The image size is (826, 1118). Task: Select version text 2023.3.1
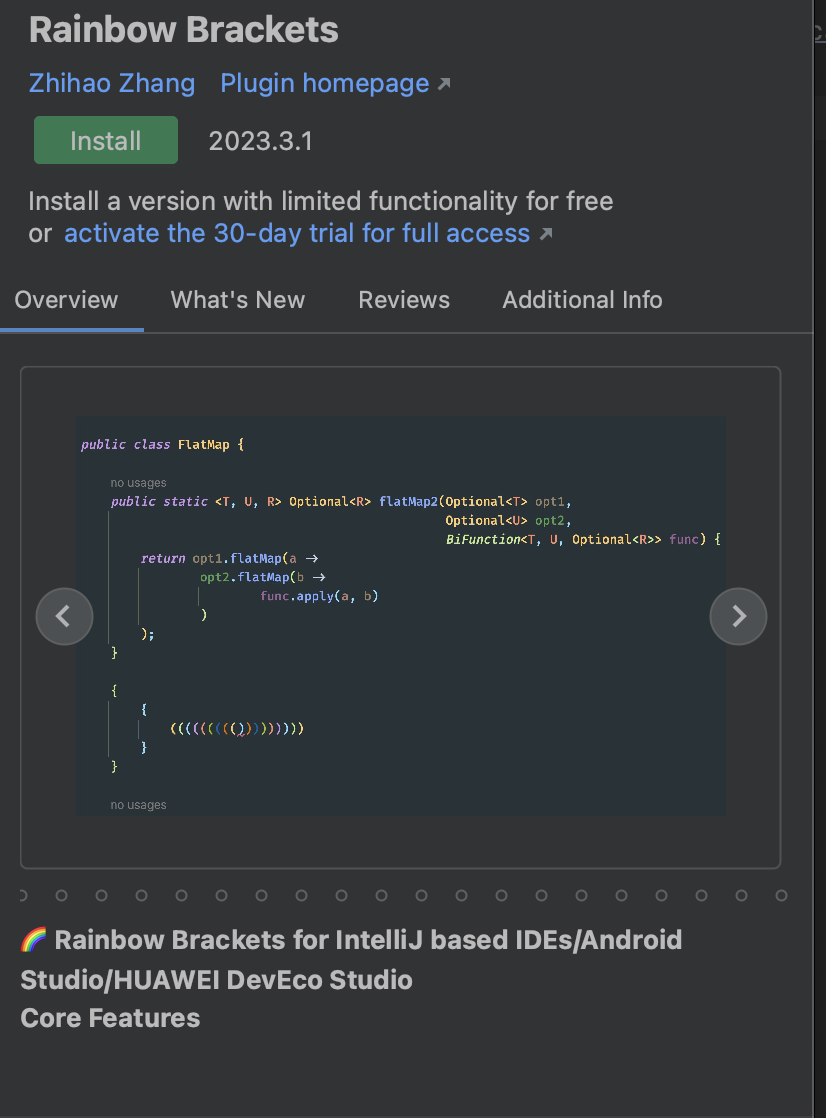pyautogui.click(x=260, y=141)
